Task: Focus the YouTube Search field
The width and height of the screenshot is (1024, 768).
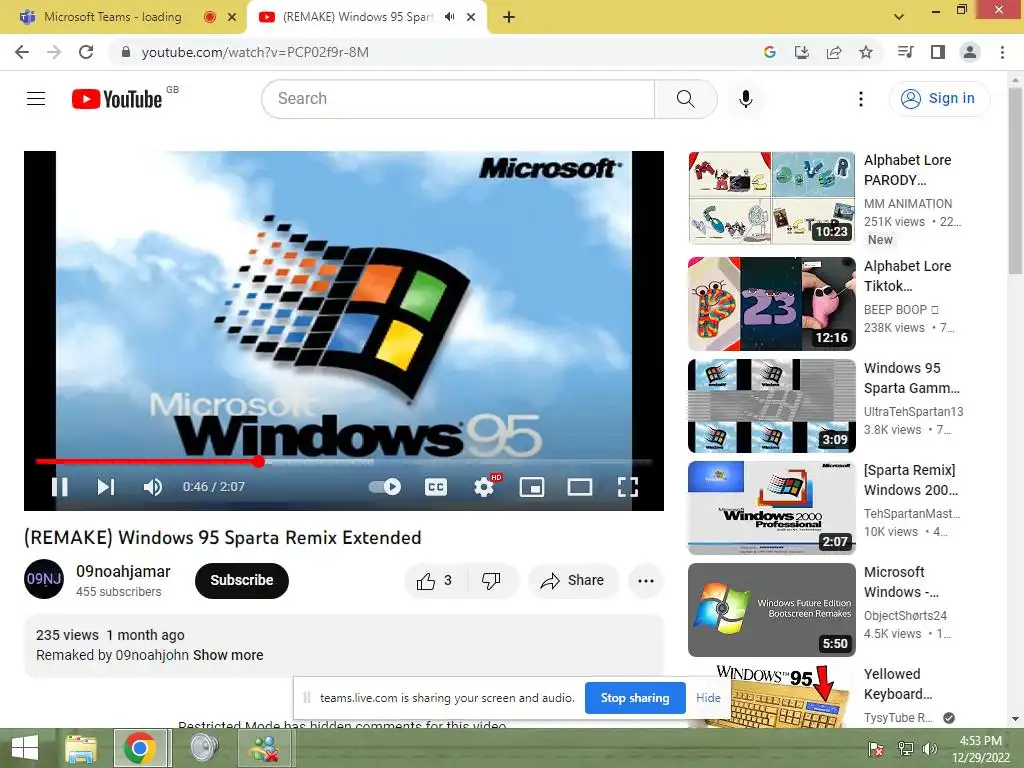Action: click(x=458, y=99)
